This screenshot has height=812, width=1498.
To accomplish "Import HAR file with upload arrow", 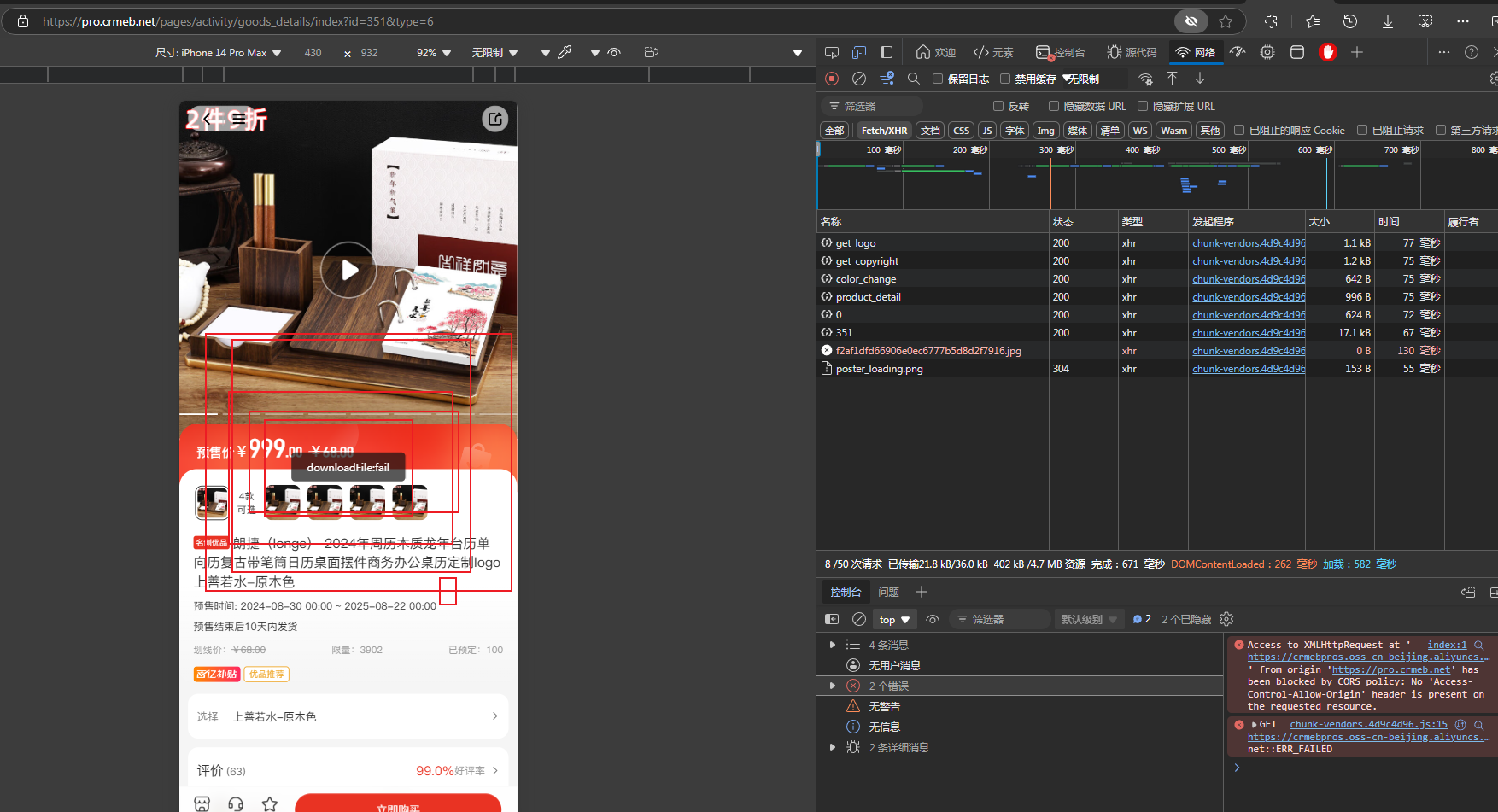I will (1173, 79).
